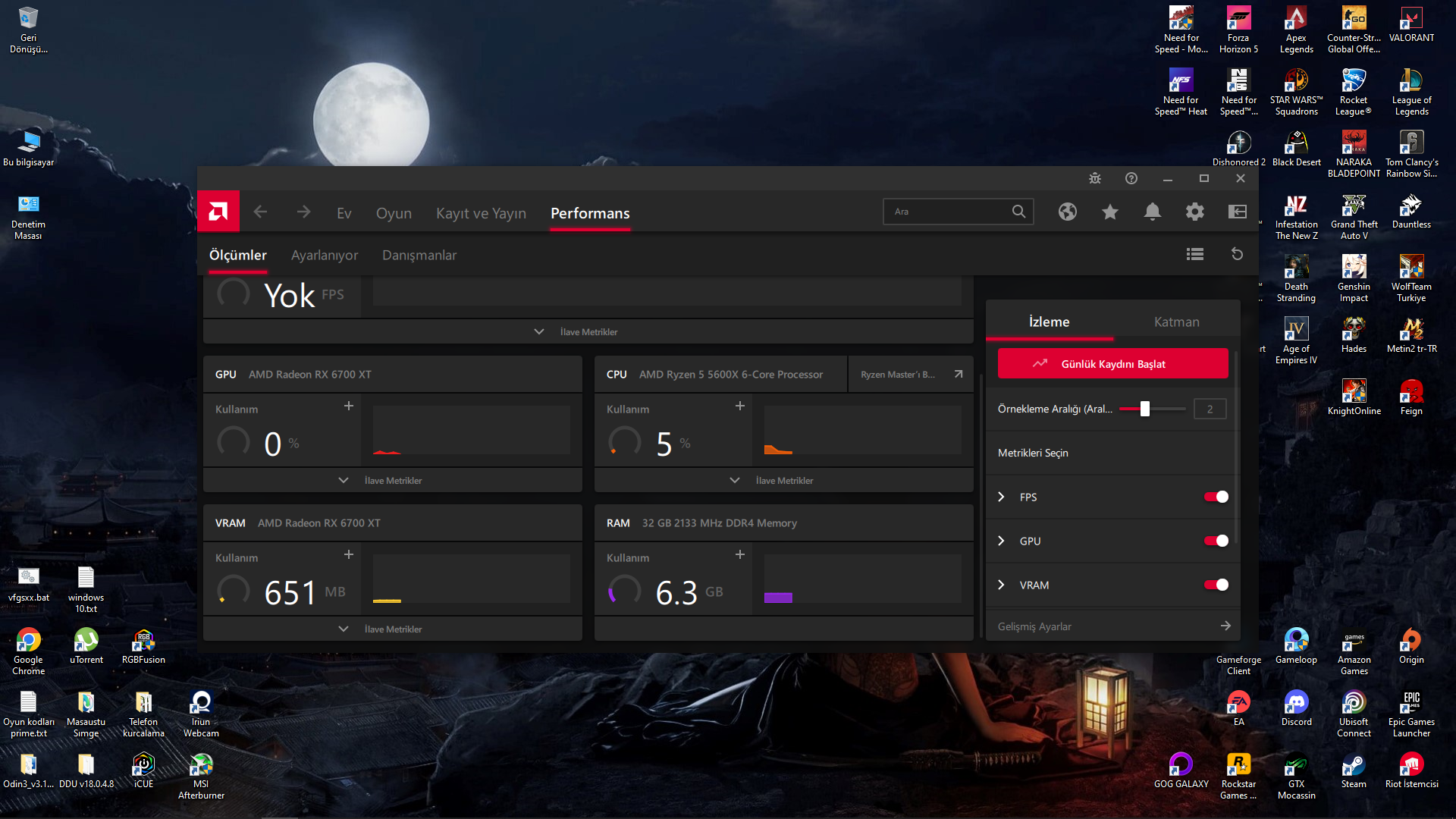The width and height of the screenshot is (1456, 819).
Task: Switch to Danışmanlar sub-tab
Action: [x=419, y=255]
